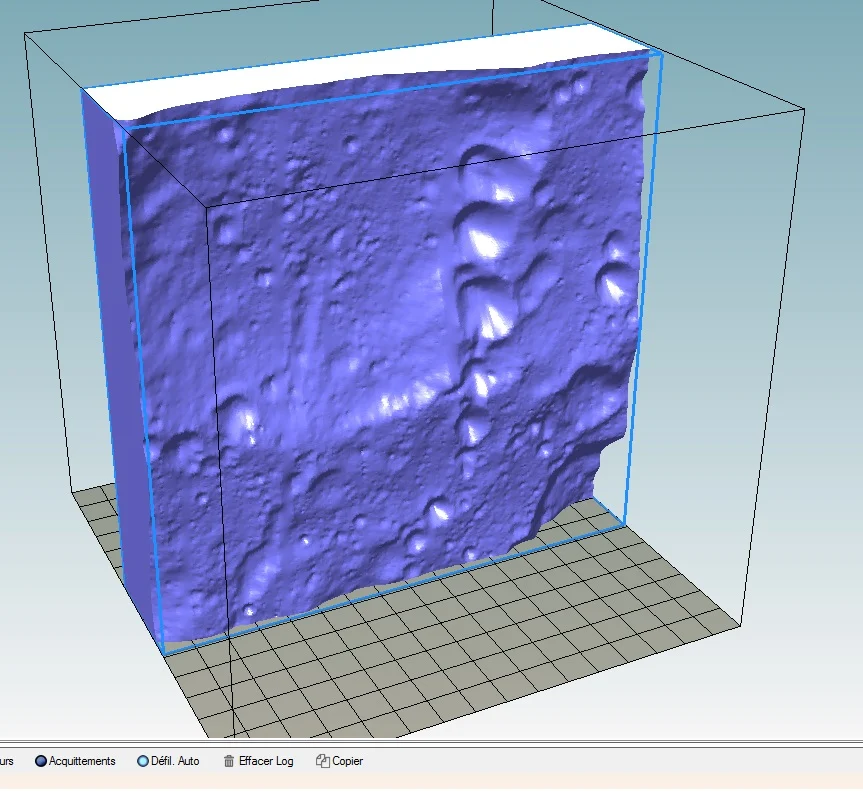Toggle the Acquittements log filter

click(75, 761)
